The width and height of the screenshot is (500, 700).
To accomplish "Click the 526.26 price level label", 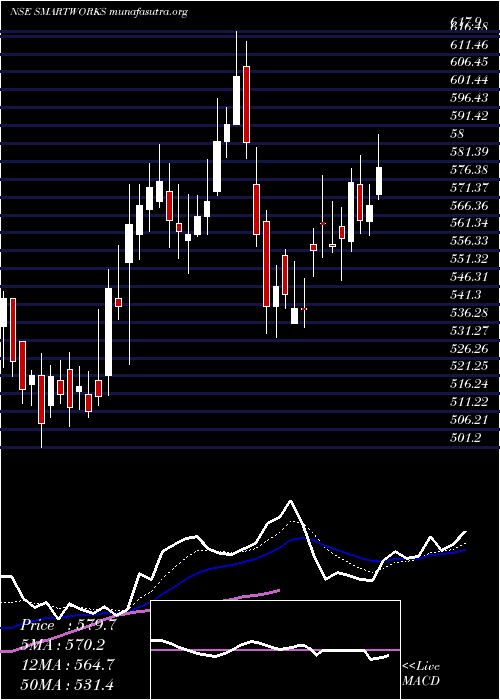I will click(x=469, y=348).
